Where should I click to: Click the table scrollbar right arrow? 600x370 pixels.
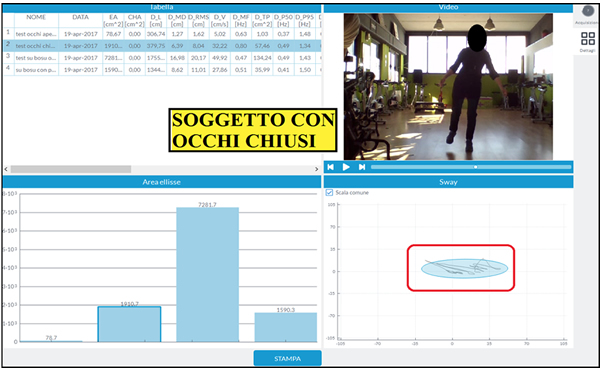(x=316, y=169)
